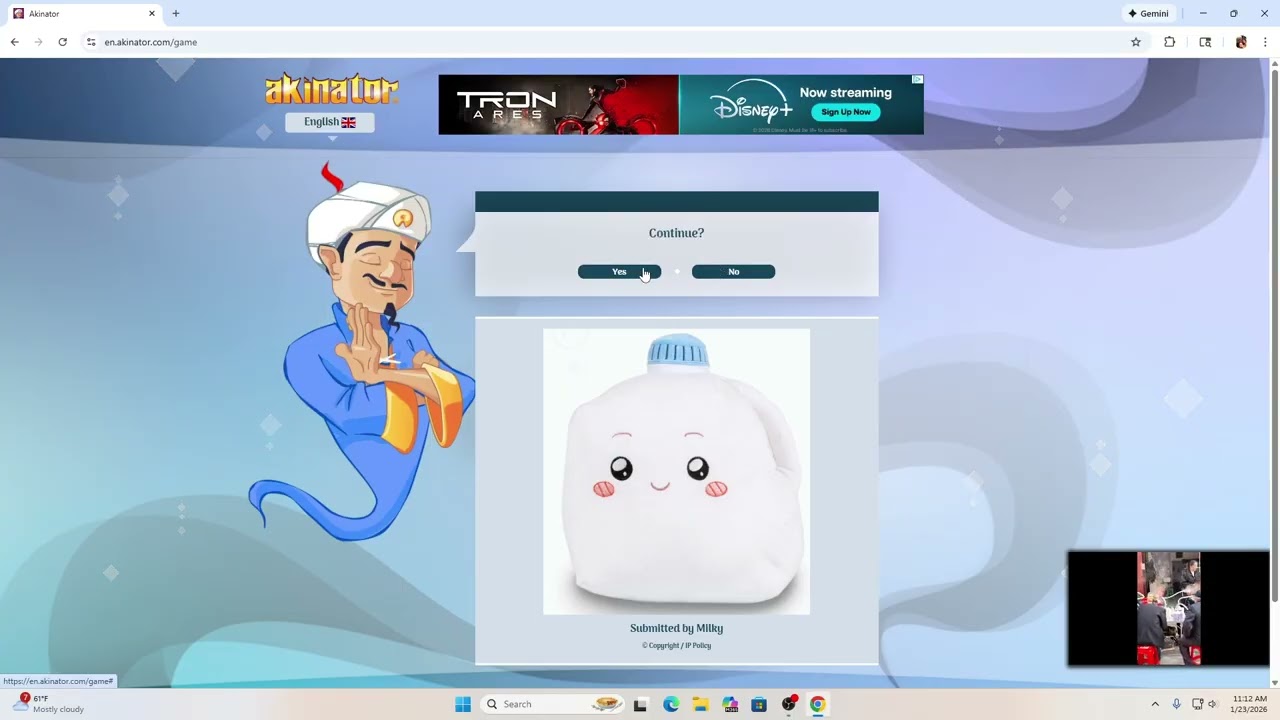1280x720 pixels.
Task: Open the Chrome tab search side panel icon
Action: [x=1205, y=42]
